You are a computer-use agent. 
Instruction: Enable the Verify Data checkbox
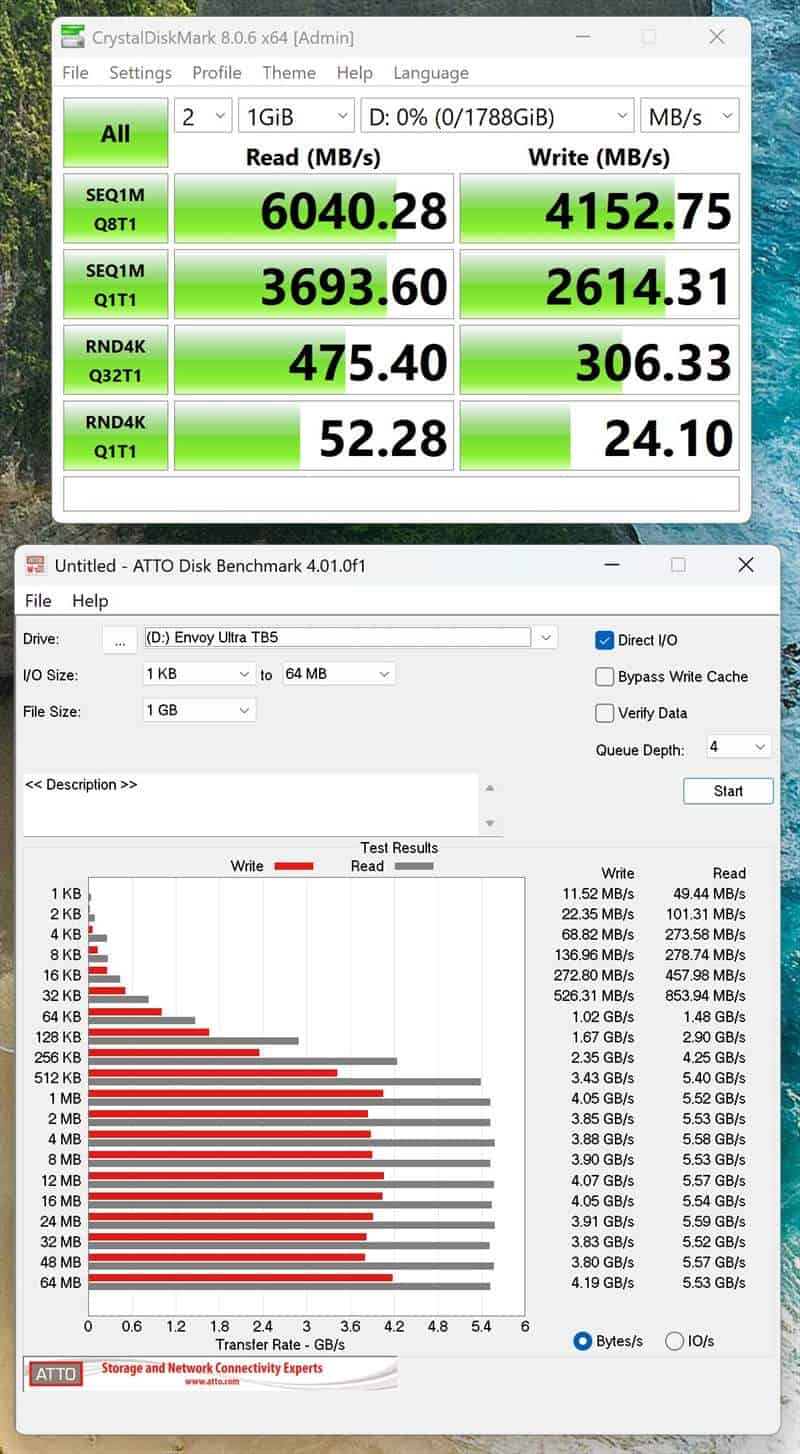(604, 713)
